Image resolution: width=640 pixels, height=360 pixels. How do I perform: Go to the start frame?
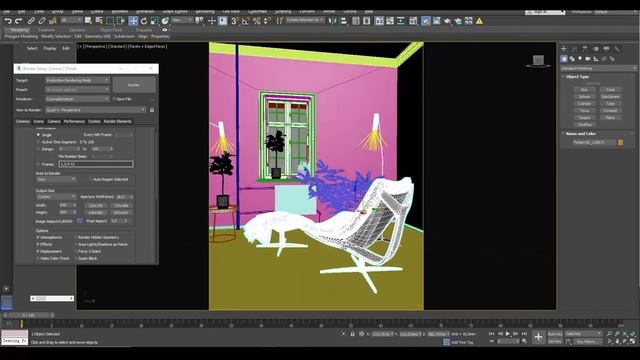491,334
